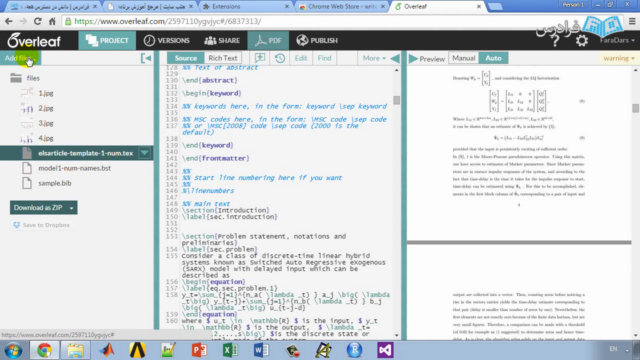The image size is (640, 360).
Task: Reload the page
Action: pos(38,21)
